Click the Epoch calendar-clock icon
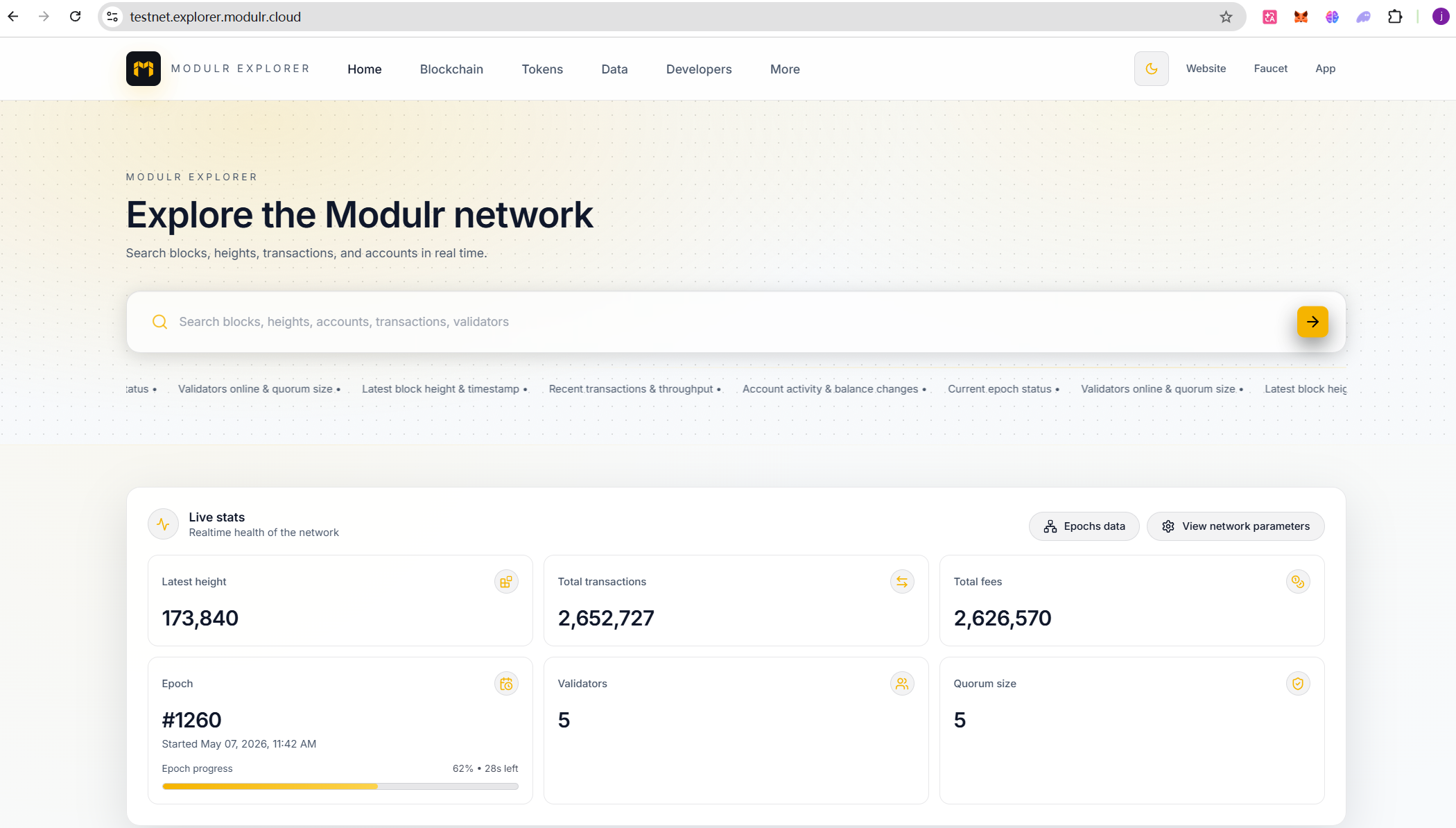Viewport: 1456px width, 828px height. [x=506, y=684]
